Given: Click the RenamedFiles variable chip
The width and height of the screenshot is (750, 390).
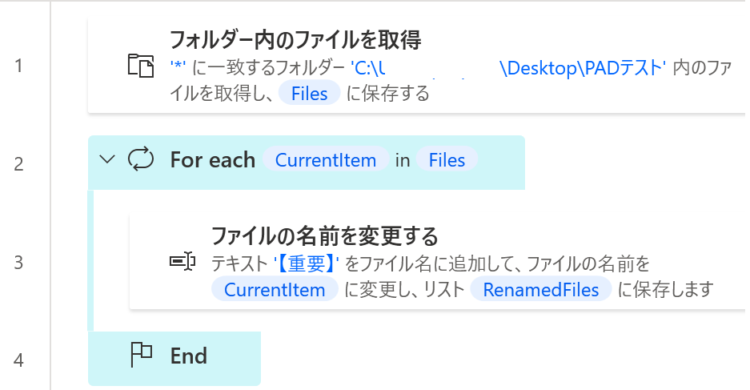Looking at the screenshot, I should click(x=540, y=290).
